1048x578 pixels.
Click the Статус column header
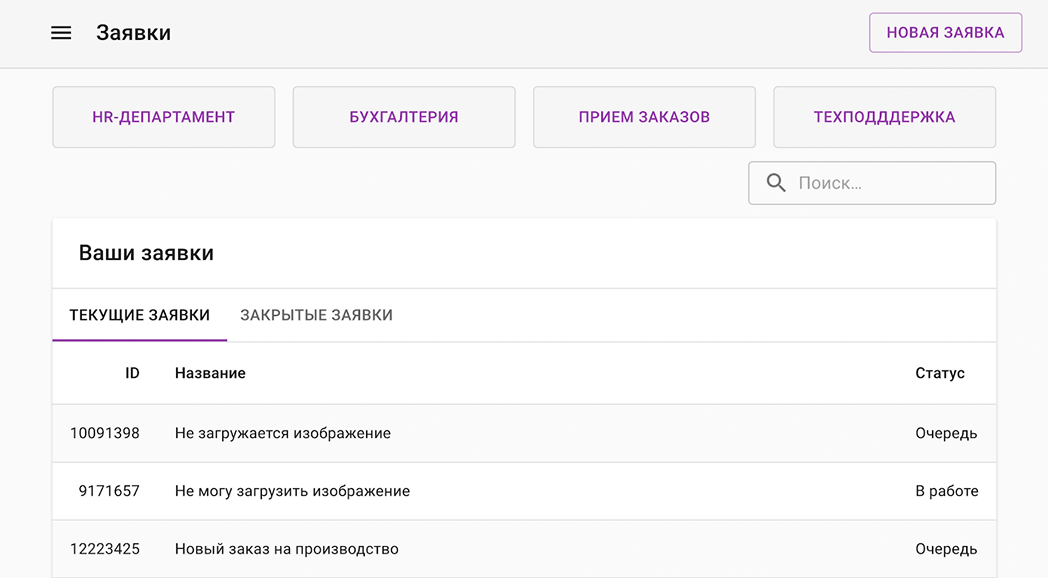tap(940, 373)
